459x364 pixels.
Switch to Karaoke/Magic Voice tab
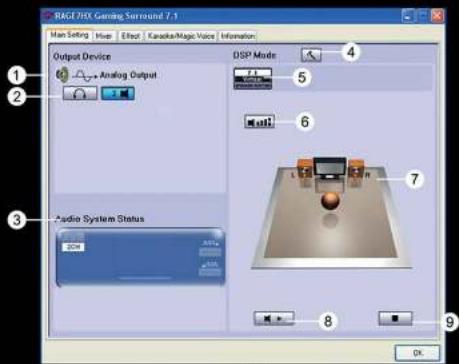181,36
